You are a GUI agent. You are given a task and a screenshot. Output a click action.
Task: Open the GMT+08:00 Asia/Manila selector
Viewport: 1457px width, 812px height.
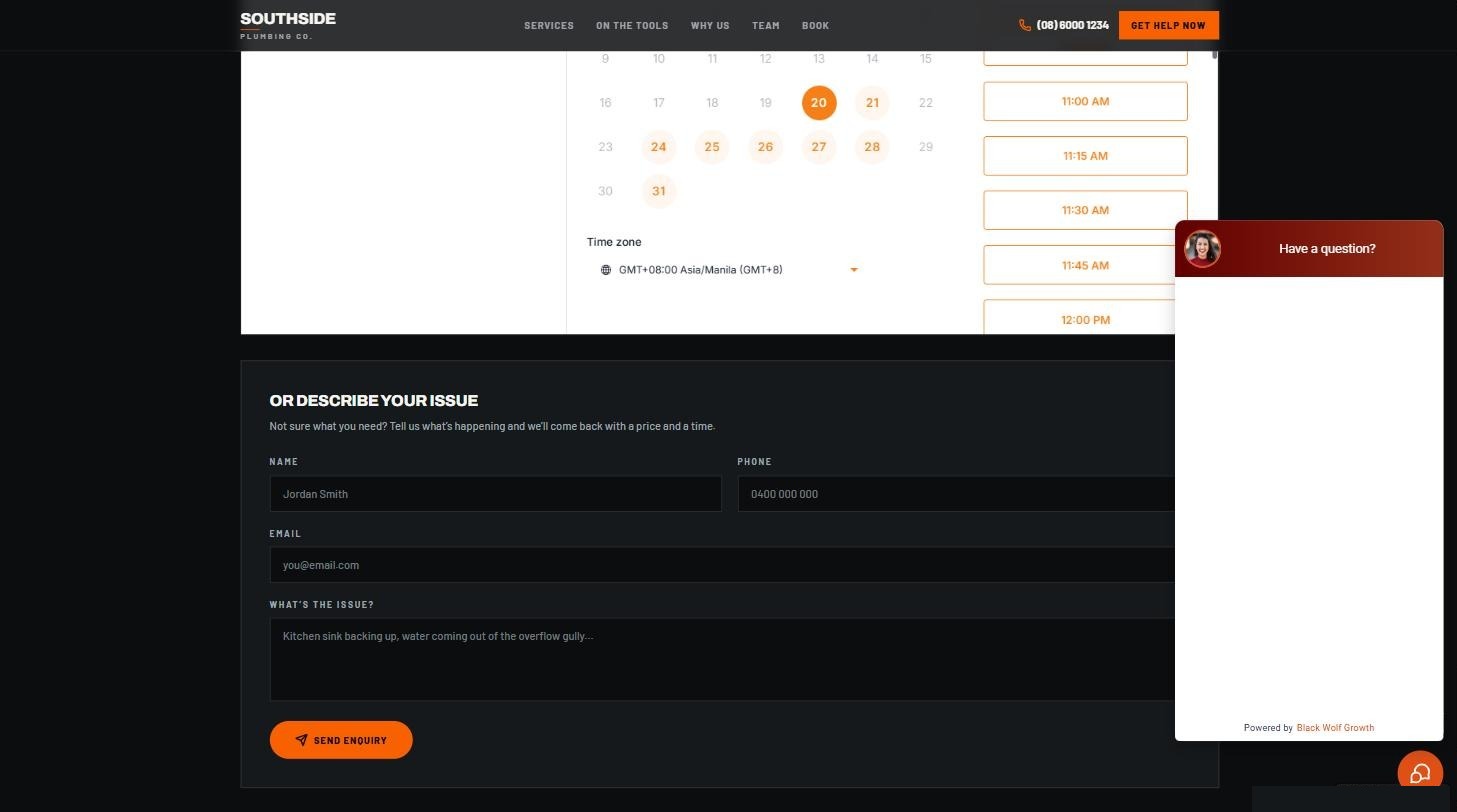pos(727,270)
